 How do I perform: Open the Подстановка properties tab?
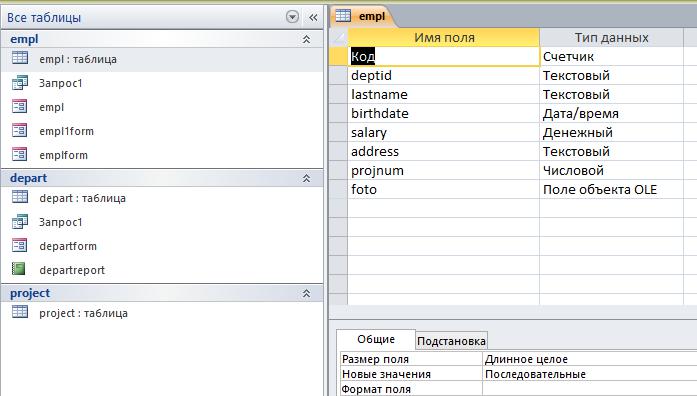[451, 341]
